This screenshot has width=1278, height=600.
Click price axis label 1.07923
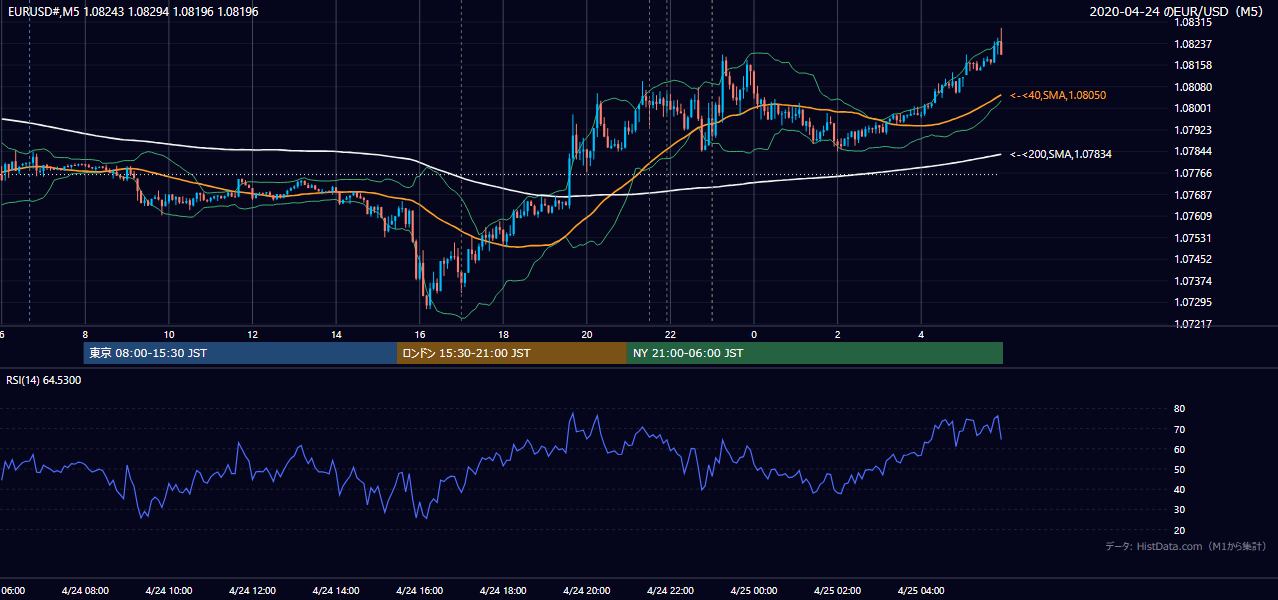1194,130
